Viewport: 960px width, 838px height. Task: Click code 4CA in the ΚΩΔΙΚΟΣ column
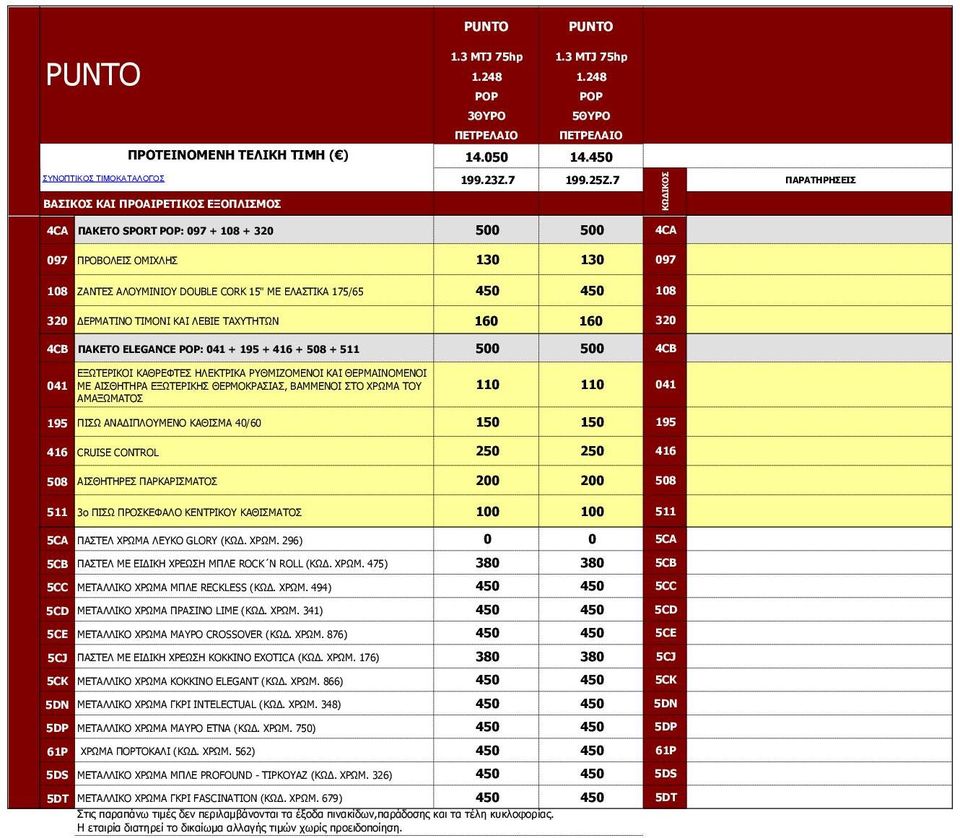666,230
